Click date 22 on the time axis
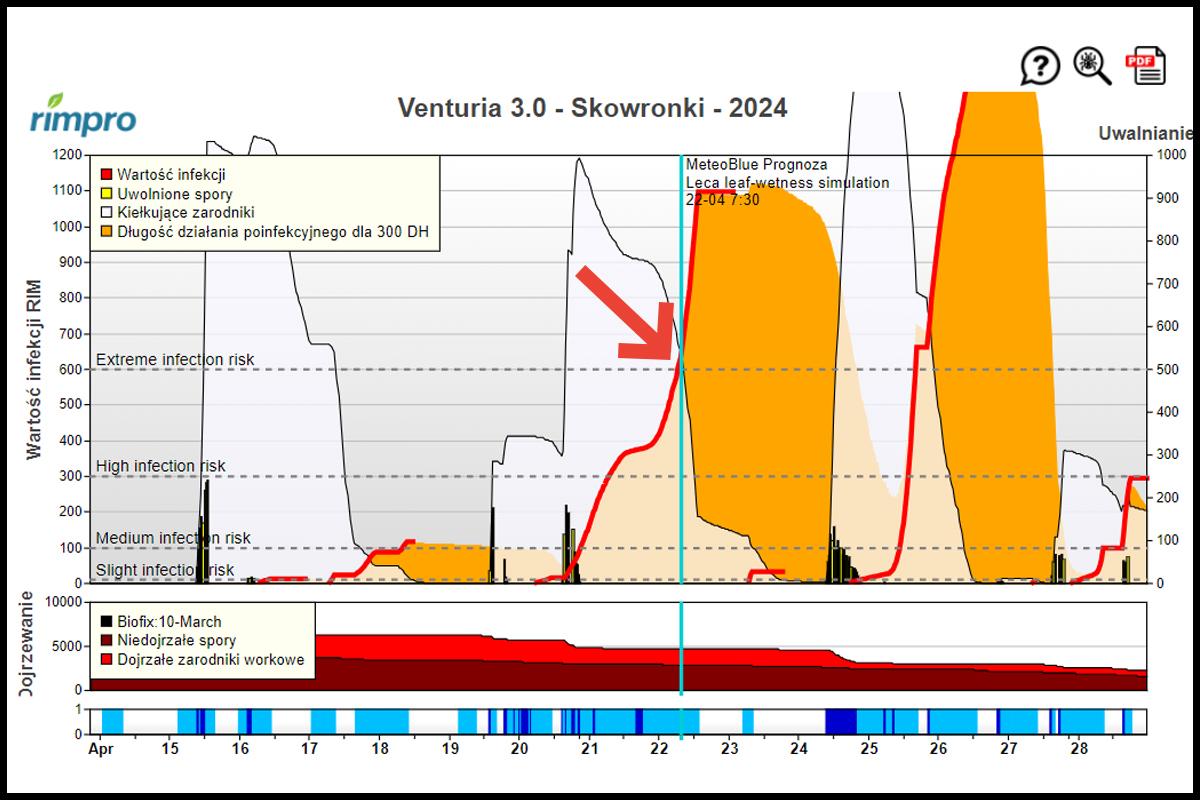 [x=659, y=748]
